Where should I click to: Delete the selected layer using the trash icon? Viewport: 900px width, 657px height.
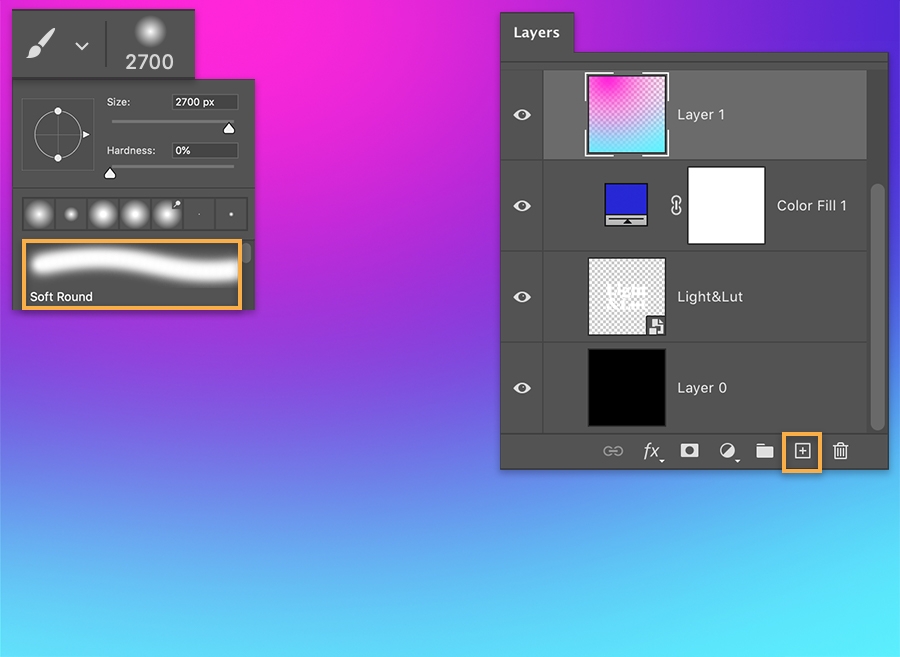pos(840,451)
